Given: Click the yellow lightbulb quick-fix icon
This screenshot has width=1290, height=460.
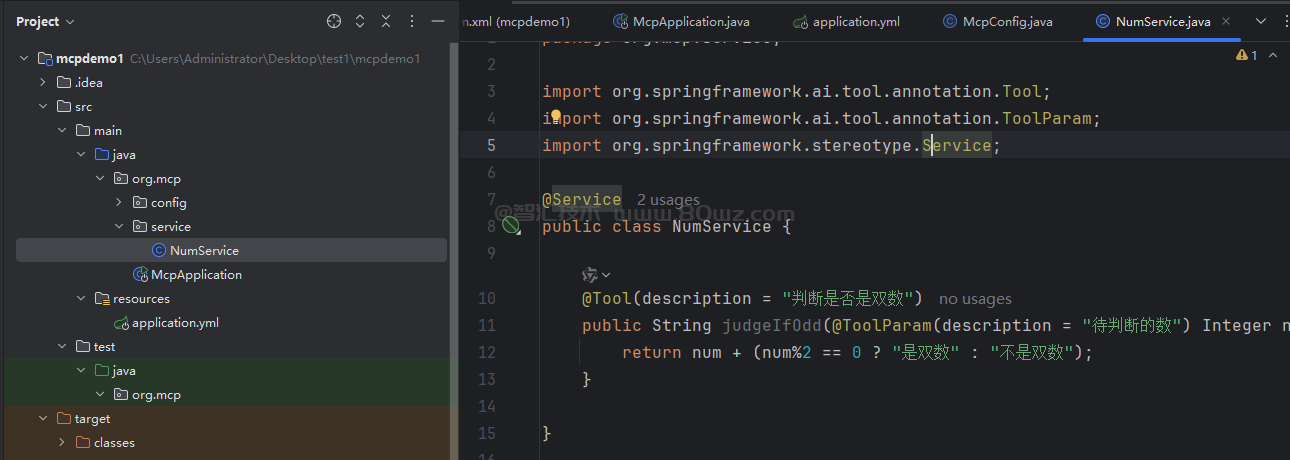Looking at the screenshot, I should (x=556, y=117).
